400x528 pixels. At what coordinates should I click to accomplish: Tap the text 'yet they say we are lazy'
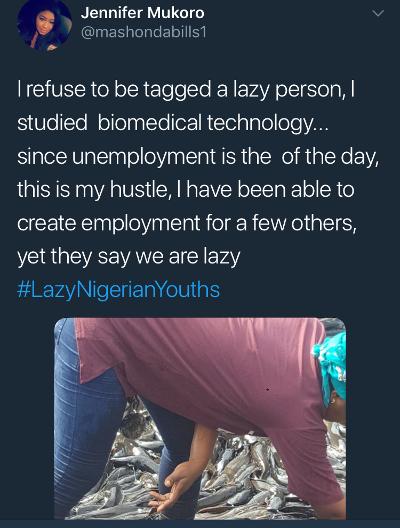coord(129,257)
